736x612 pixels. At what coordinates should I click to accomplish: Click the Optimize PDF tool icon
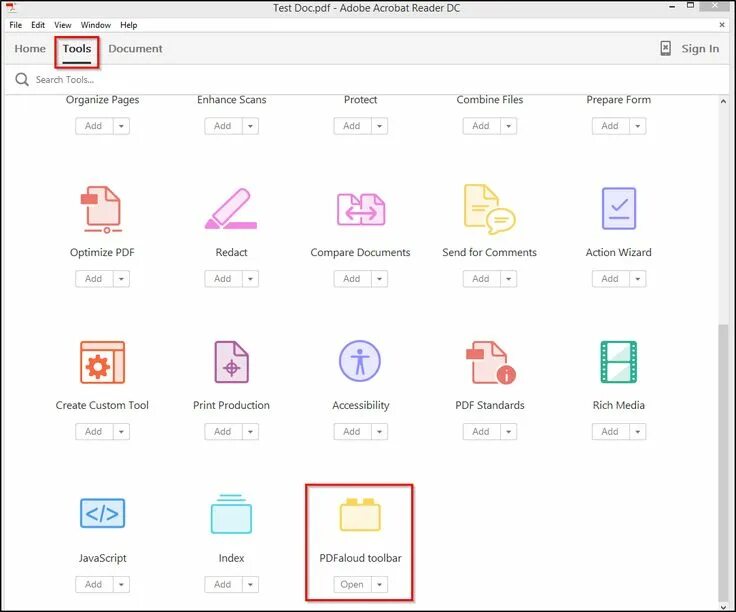pos(101,209)
